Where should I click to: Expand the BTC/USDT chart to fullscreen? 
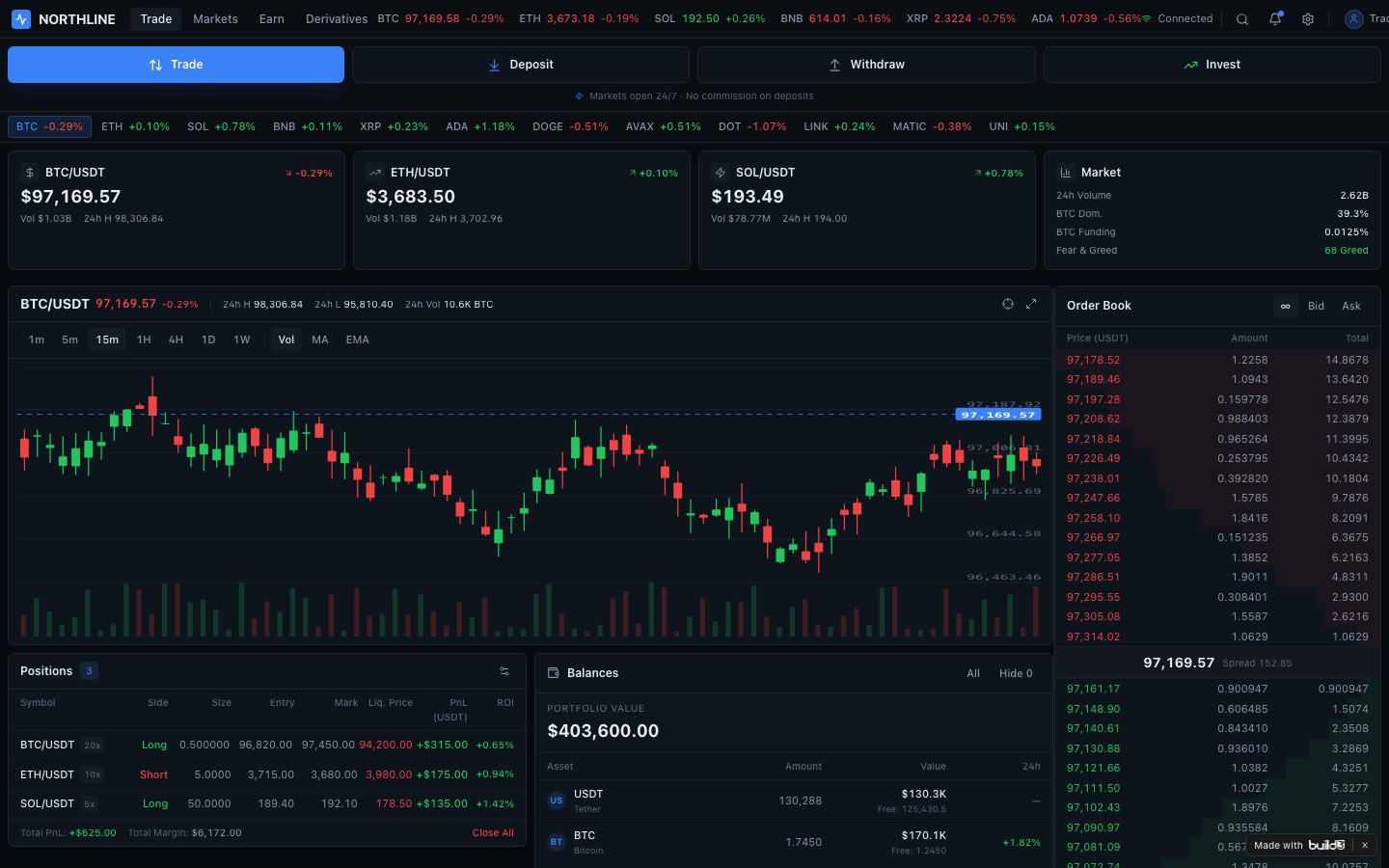1031,304
